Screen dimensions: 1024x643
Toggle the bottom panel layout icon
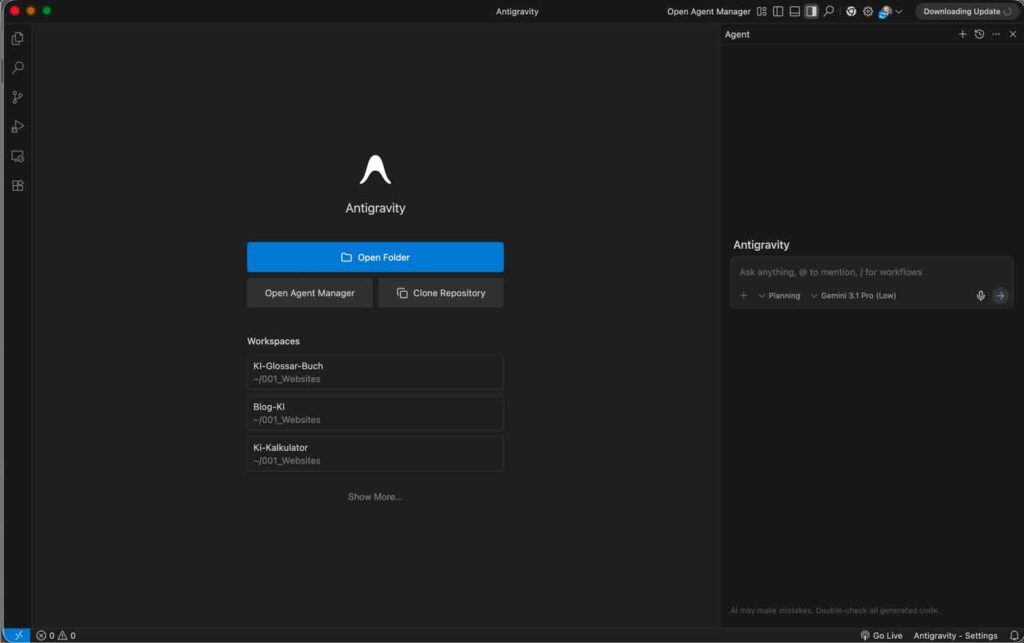794,11
